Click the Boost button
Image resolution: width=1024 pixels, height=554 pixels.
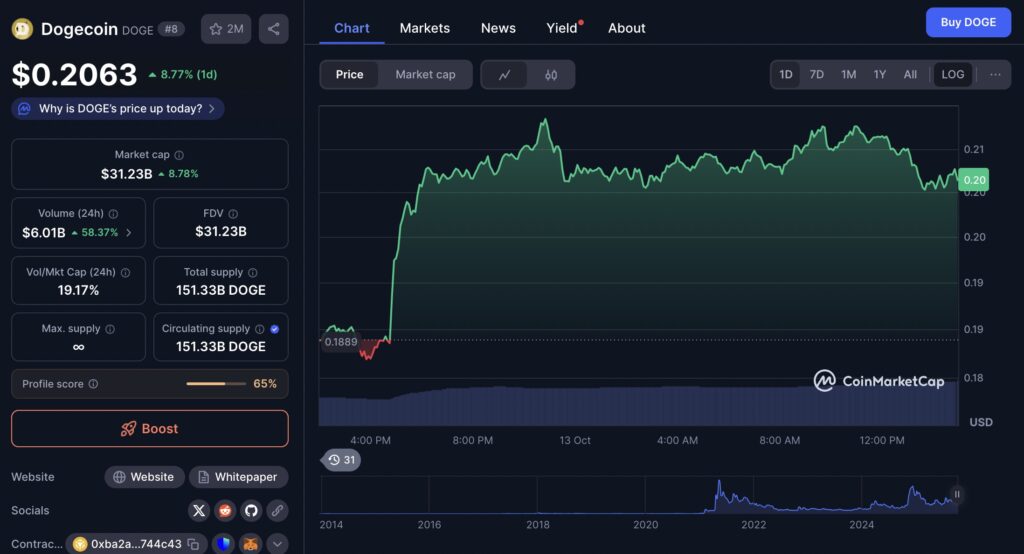point(150,429)
